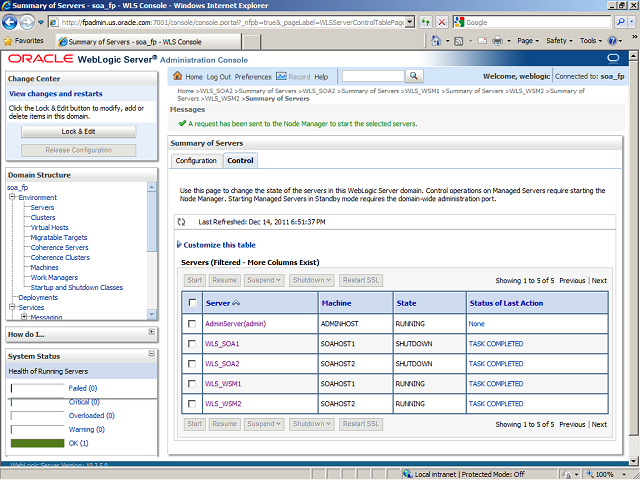Open the browser Safety menu
Viewport: 640px width, 480px height.
pos(560,41)
